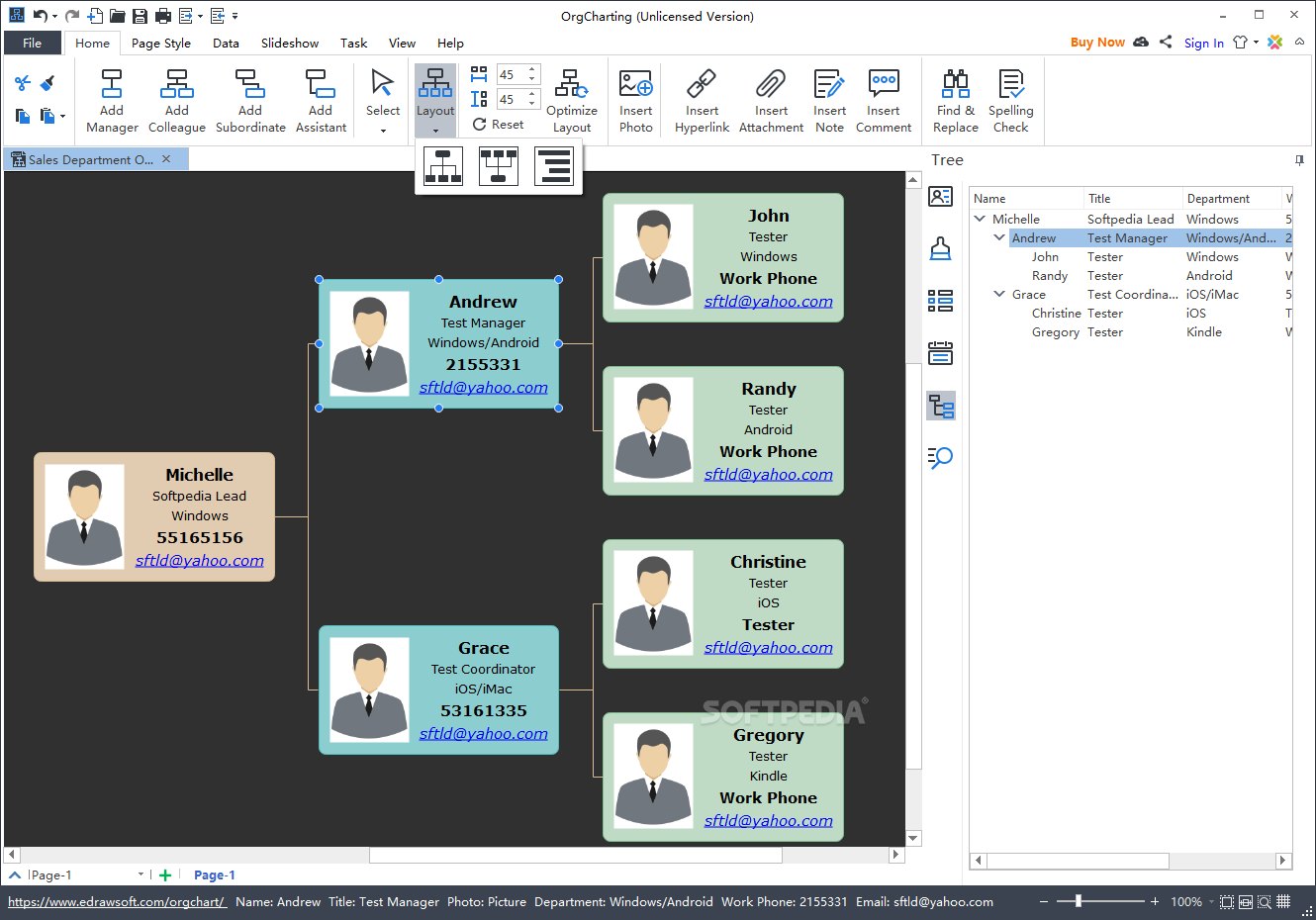1316x920 pixels.
Task: Click the Reset spacing button
Action: (499, 125)
